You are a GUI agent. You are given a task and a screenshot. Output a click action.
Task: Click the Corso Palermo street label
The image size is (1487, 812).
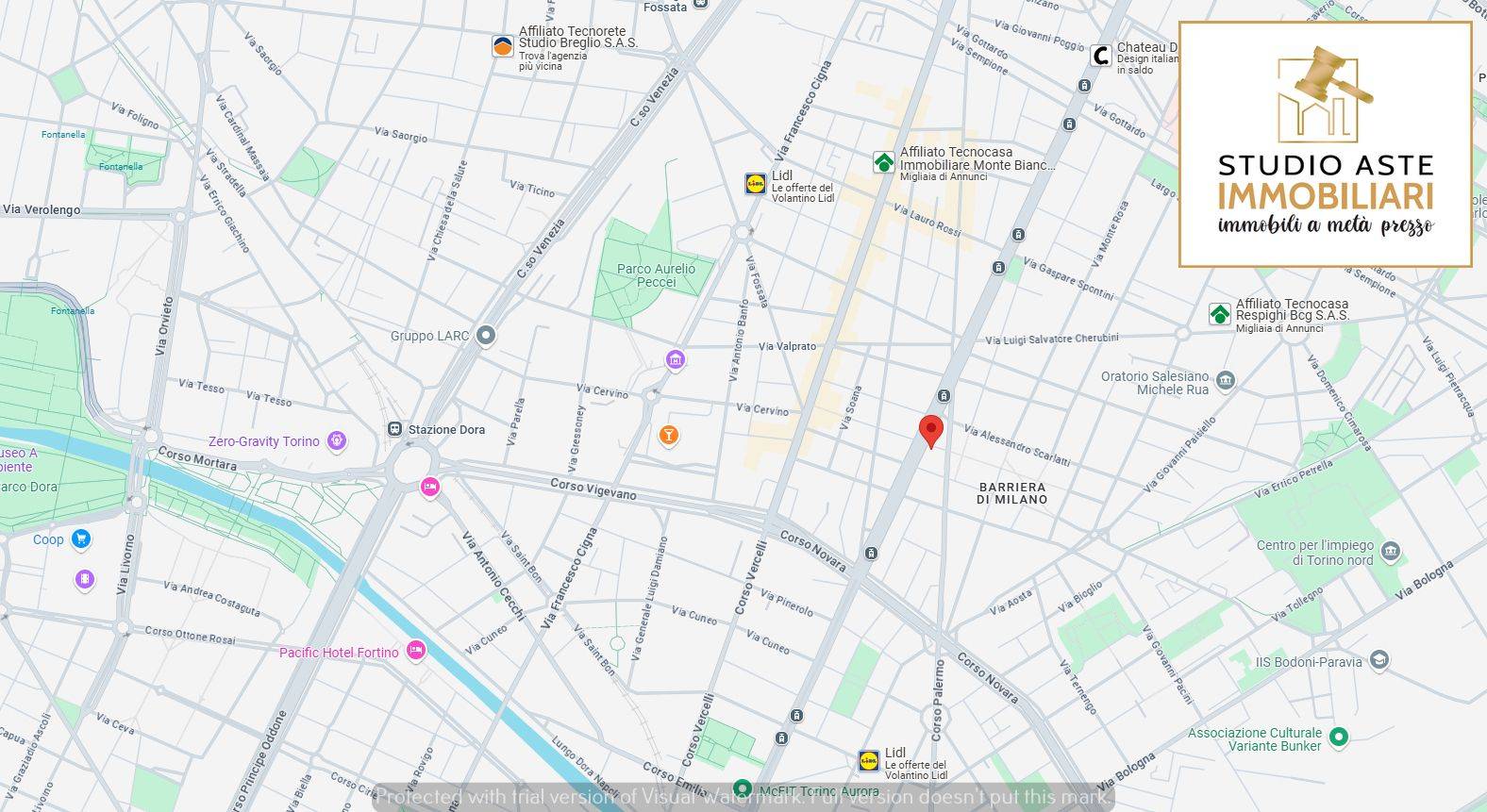tap(939, 699)
